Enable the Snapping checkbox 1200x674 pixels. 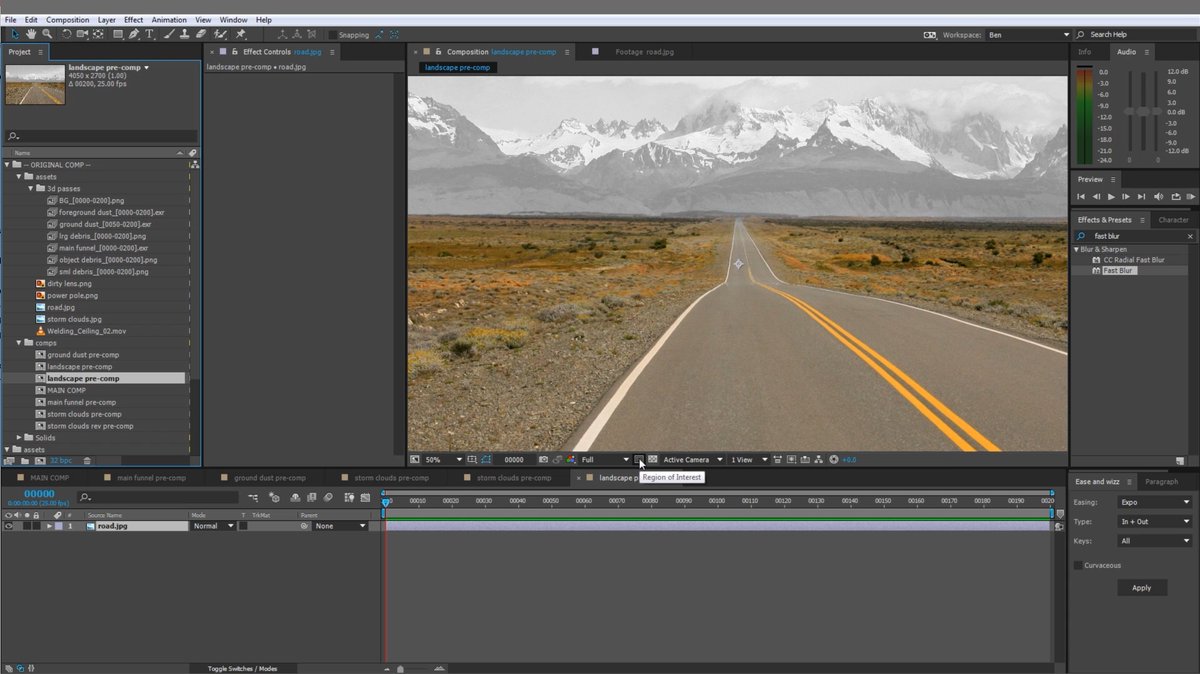tap(333, 35)
